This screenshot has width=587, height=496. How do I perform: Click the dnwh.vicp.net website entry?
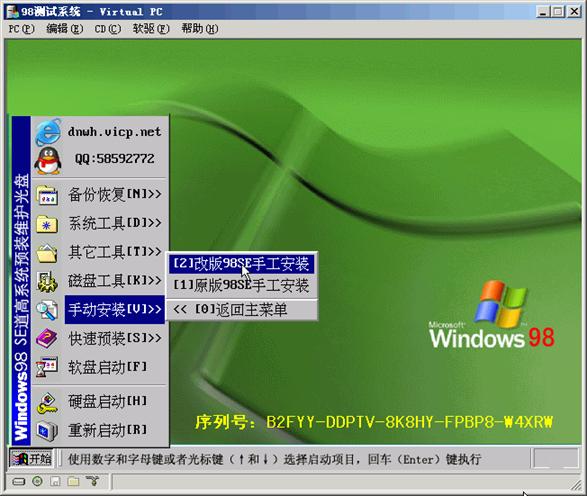click(115, 132)
